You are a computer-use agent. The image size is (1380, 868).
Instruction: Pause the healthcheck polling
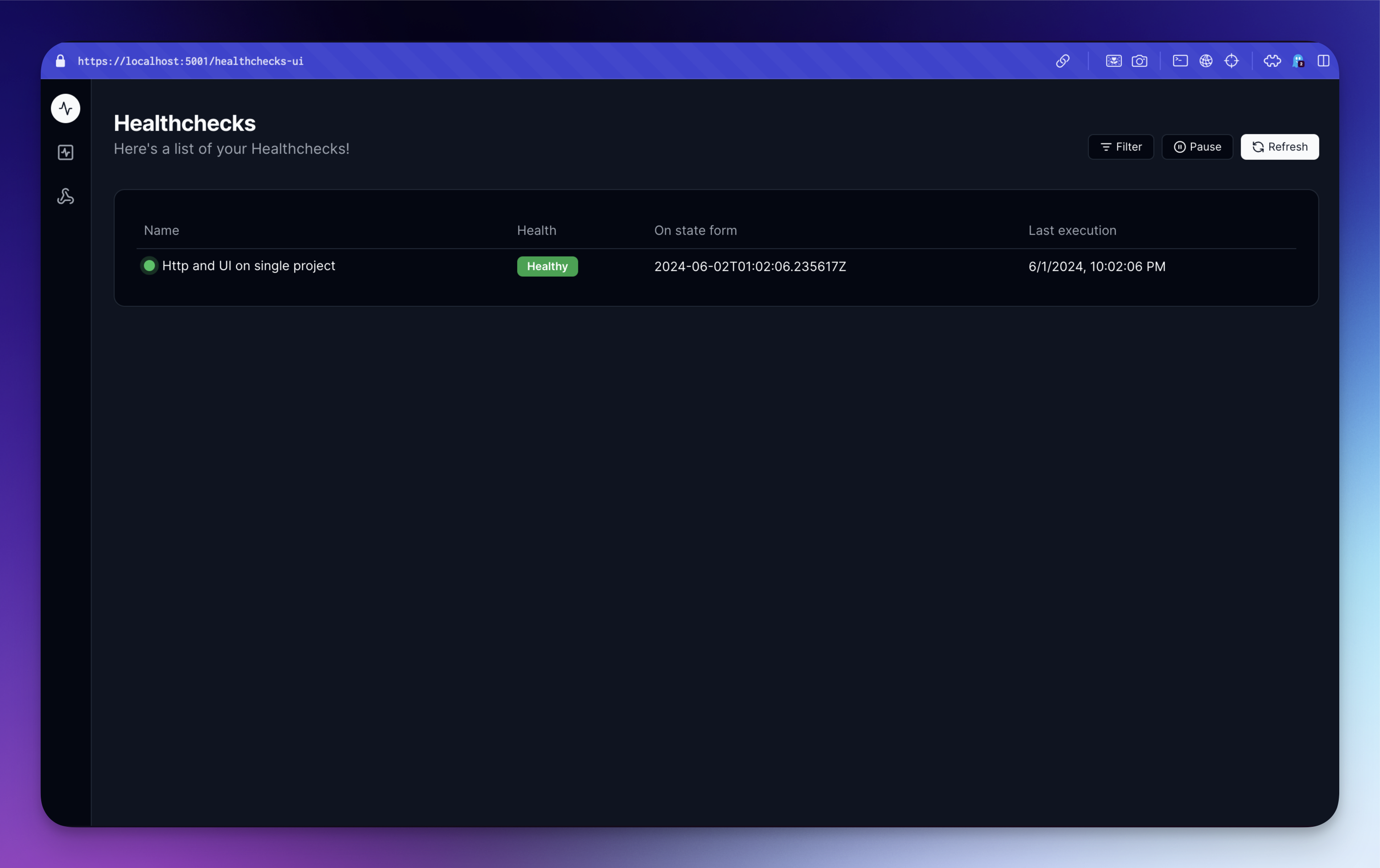pyautogui.click(x=1197, y=147)
